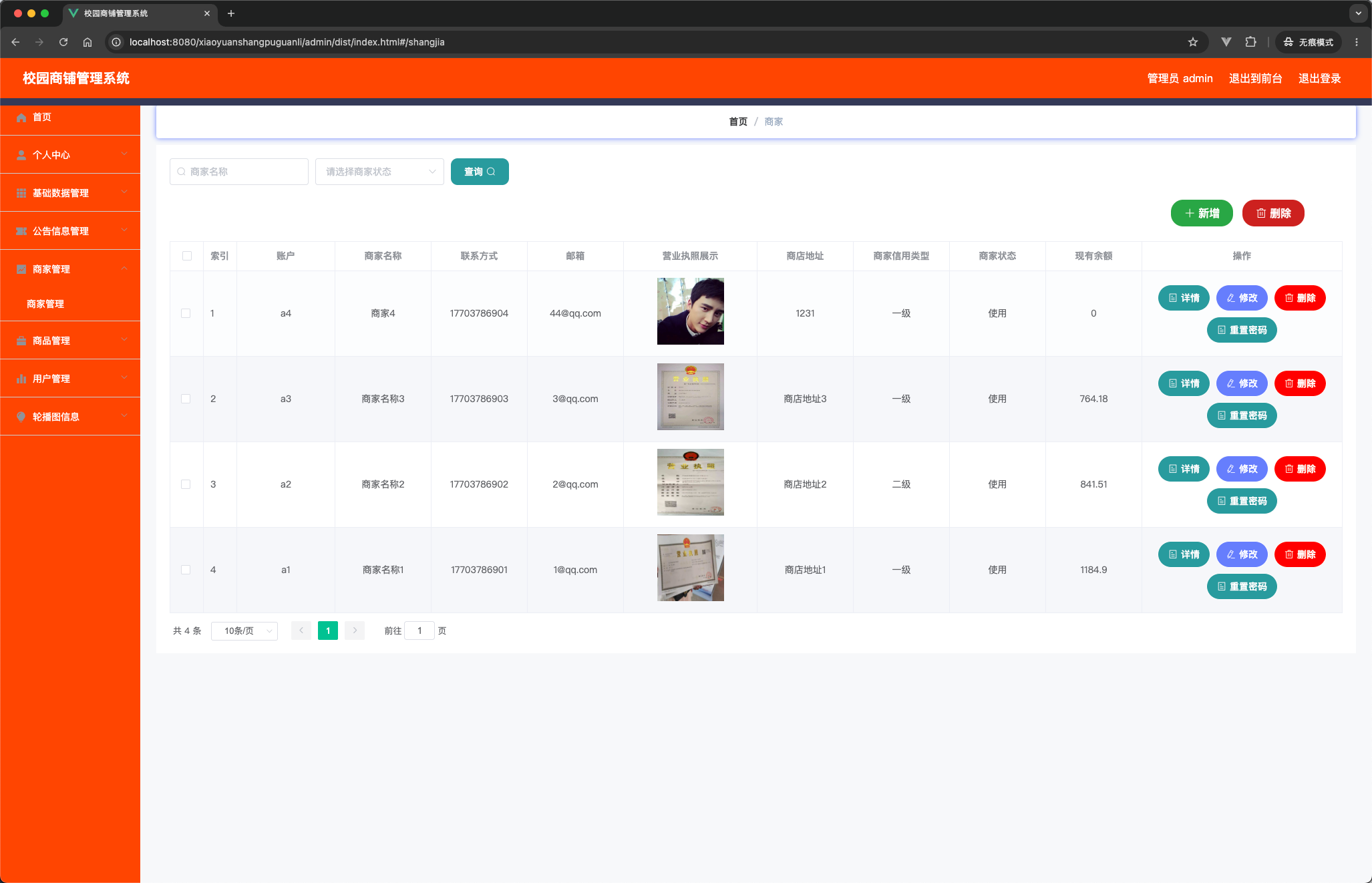Select the 商家管理 submenu item

coord(70,304)
